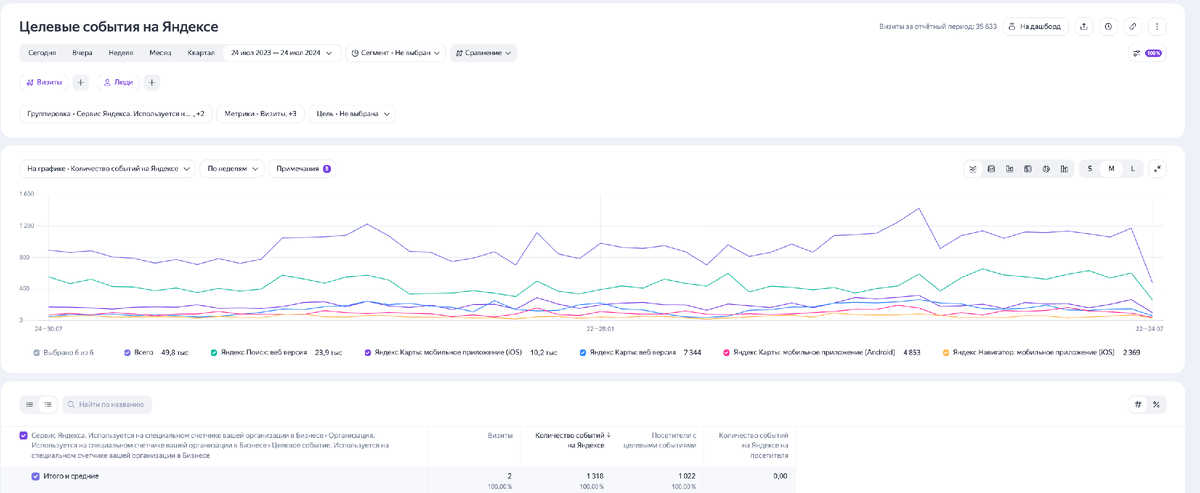
Task: Focus the Найти по названию search field
Action: coord(106,404)
